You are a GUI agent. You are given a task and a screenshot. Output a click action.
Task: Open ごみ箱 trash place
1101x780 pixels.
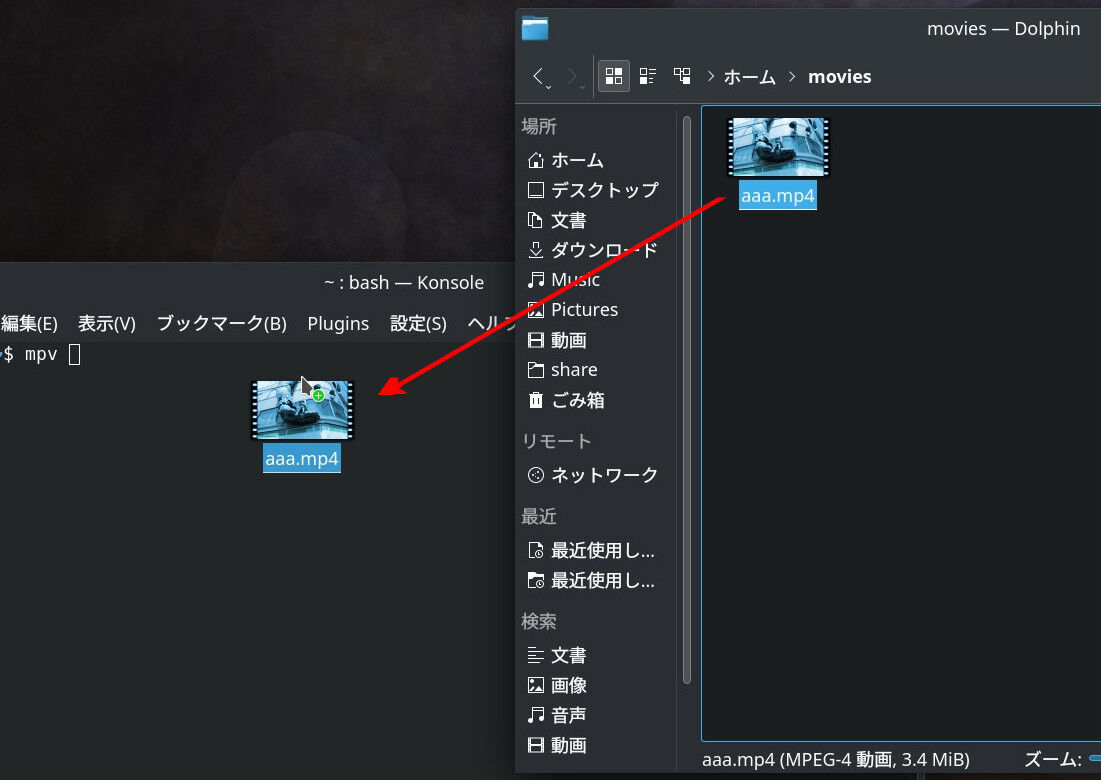click(593, 400)
